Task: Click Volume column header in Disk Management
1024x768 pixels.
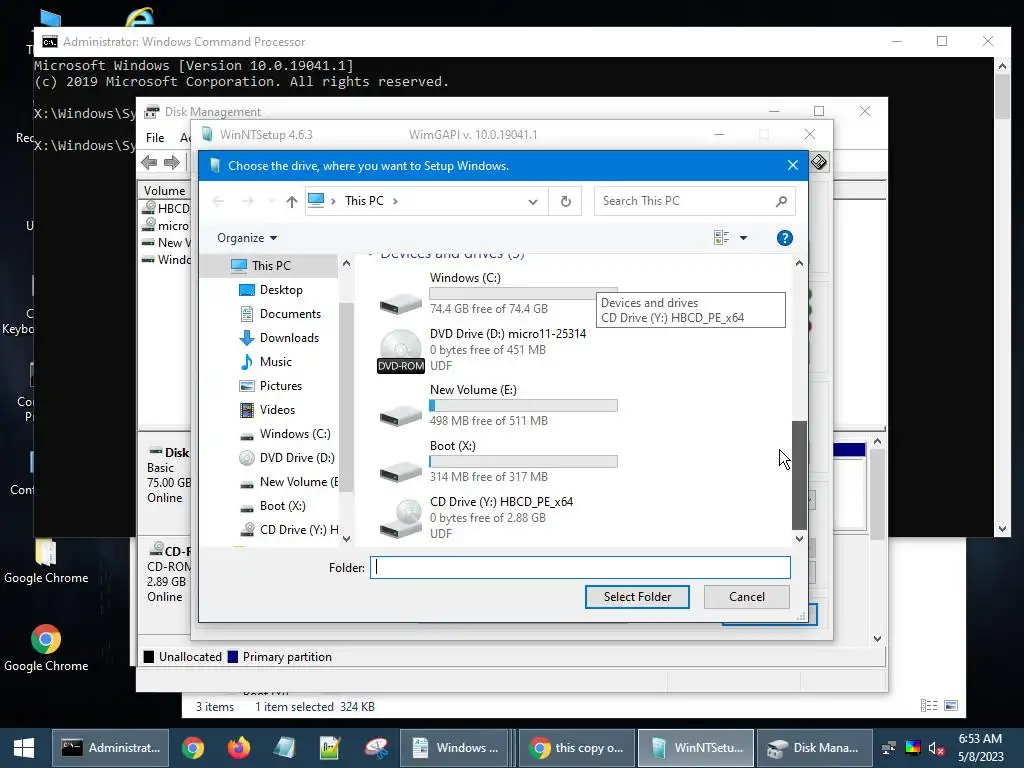Action: pyautogui.click(x=164, y=191)
